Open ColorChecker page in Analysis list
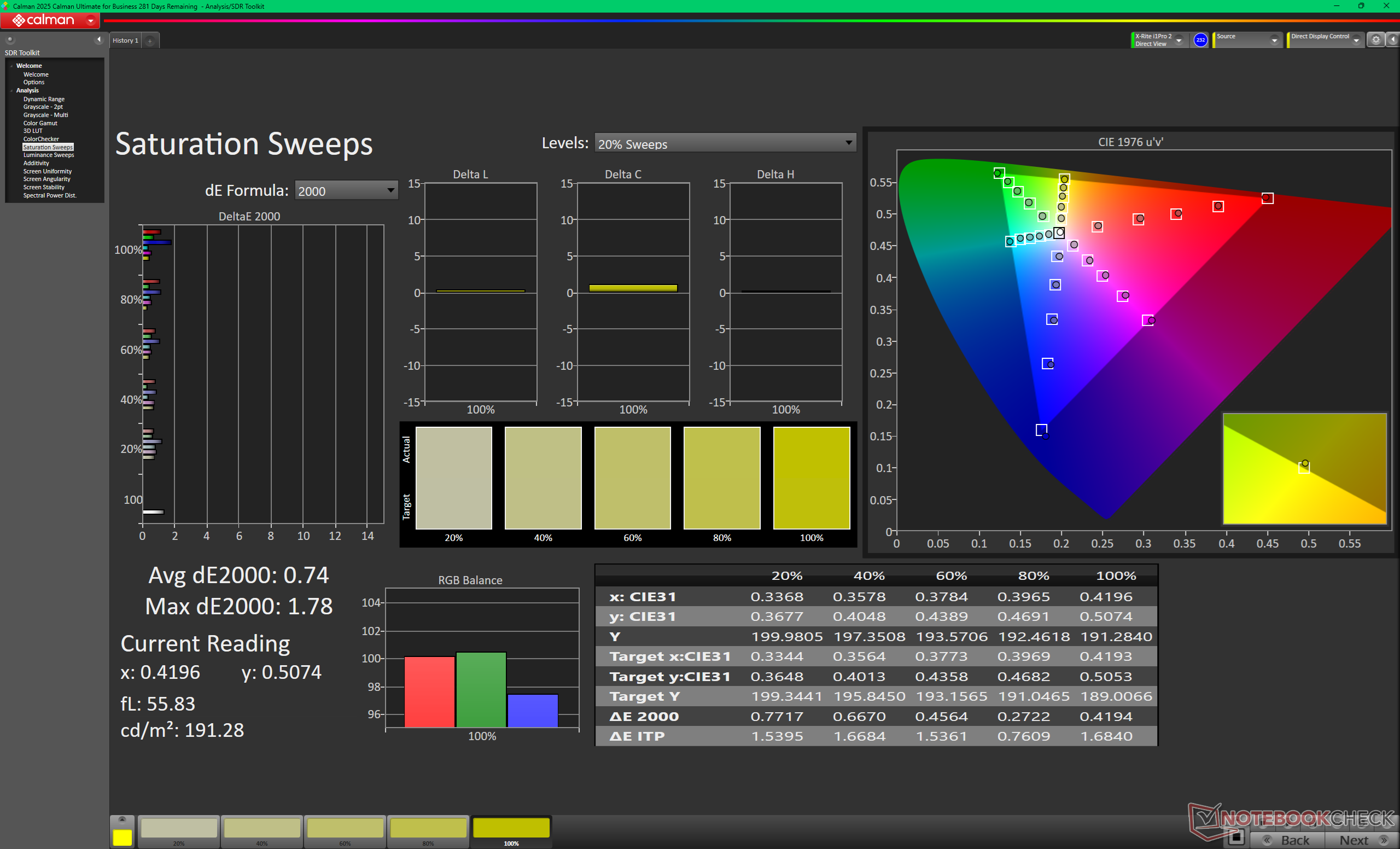Image resolution: width=1400 pixels, height=849 pixels. click(x=41, y=139)
